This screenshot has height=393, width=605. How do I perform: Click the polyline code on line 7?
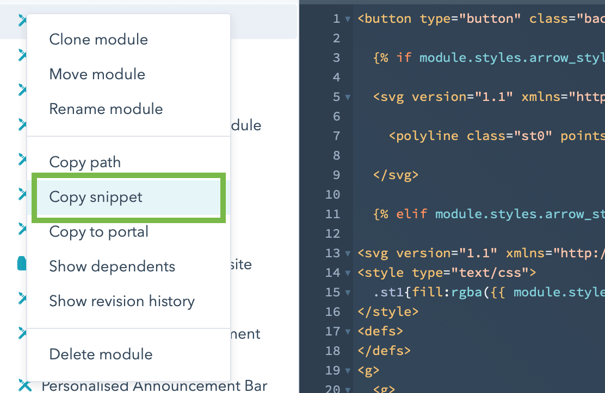click(x=497, y=136)
